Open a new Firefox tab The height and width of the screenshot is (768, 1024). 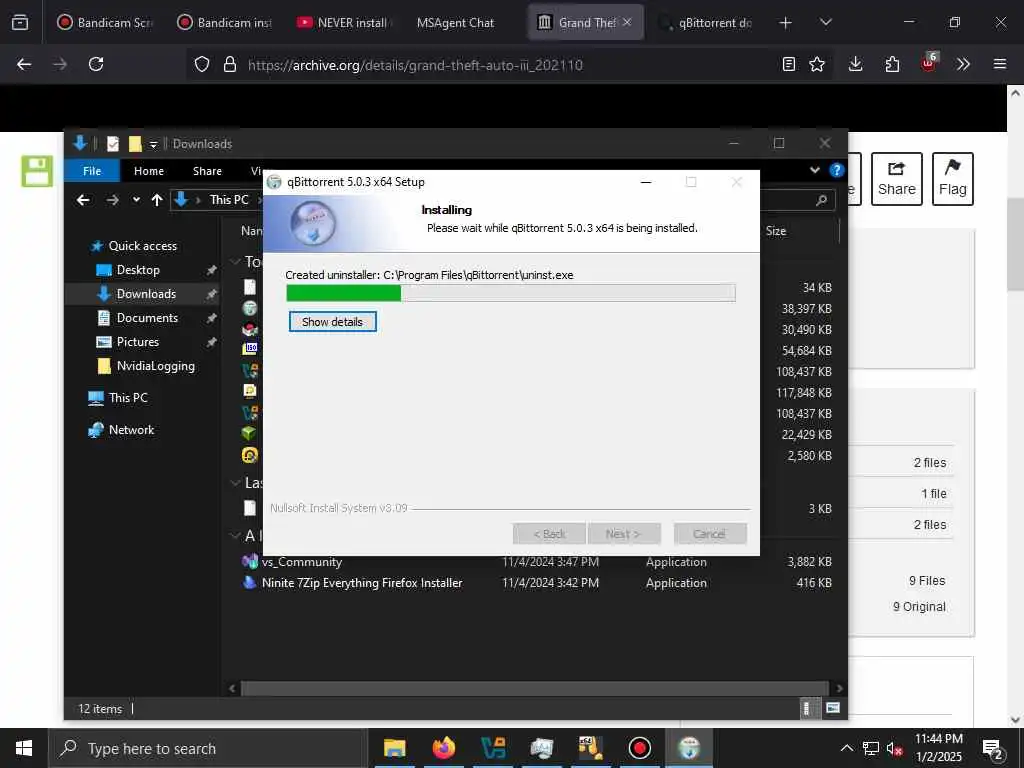click(785, 23)
